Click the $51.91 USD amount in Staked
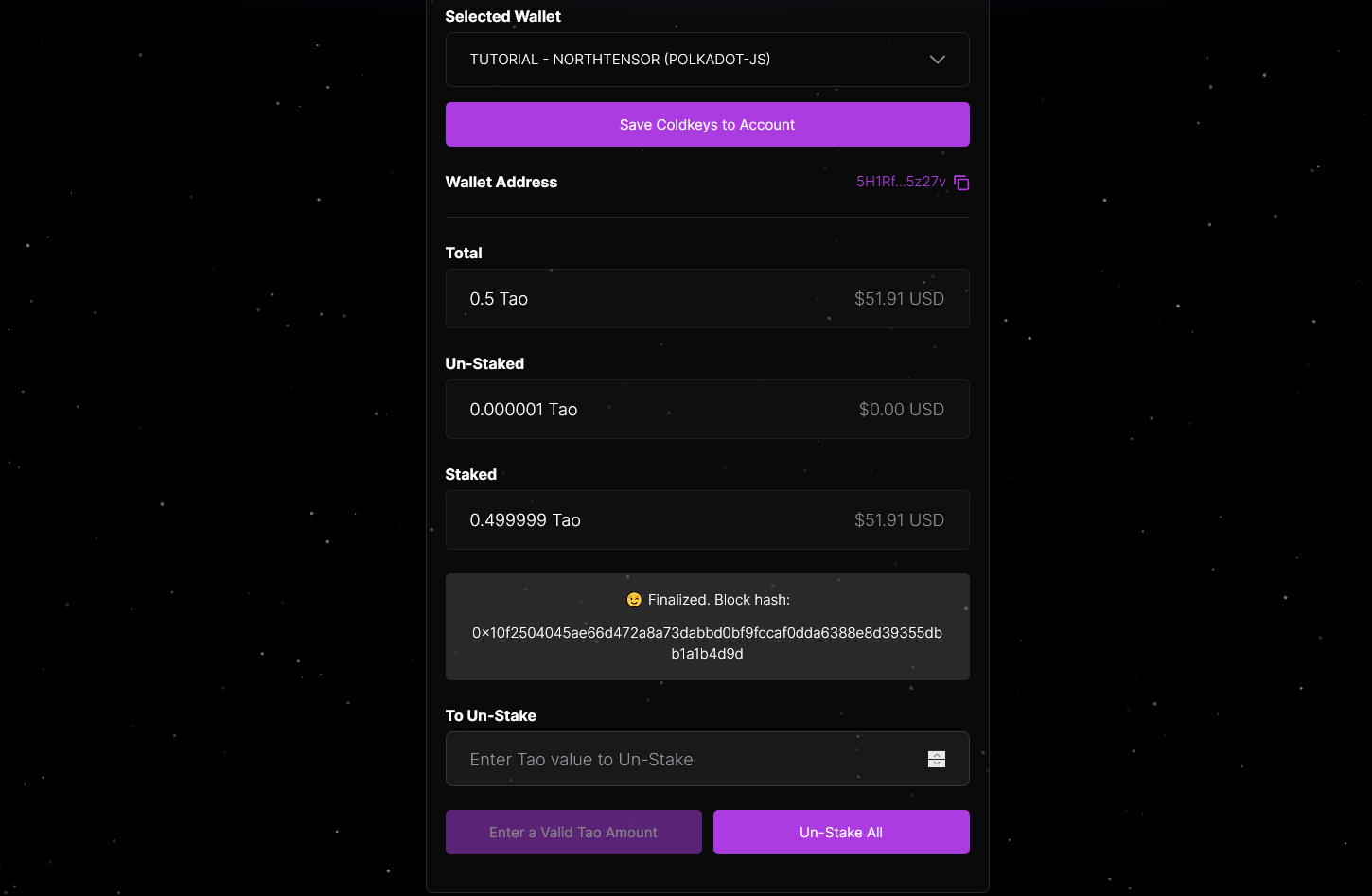1372x896 pixels. point(899,520)
